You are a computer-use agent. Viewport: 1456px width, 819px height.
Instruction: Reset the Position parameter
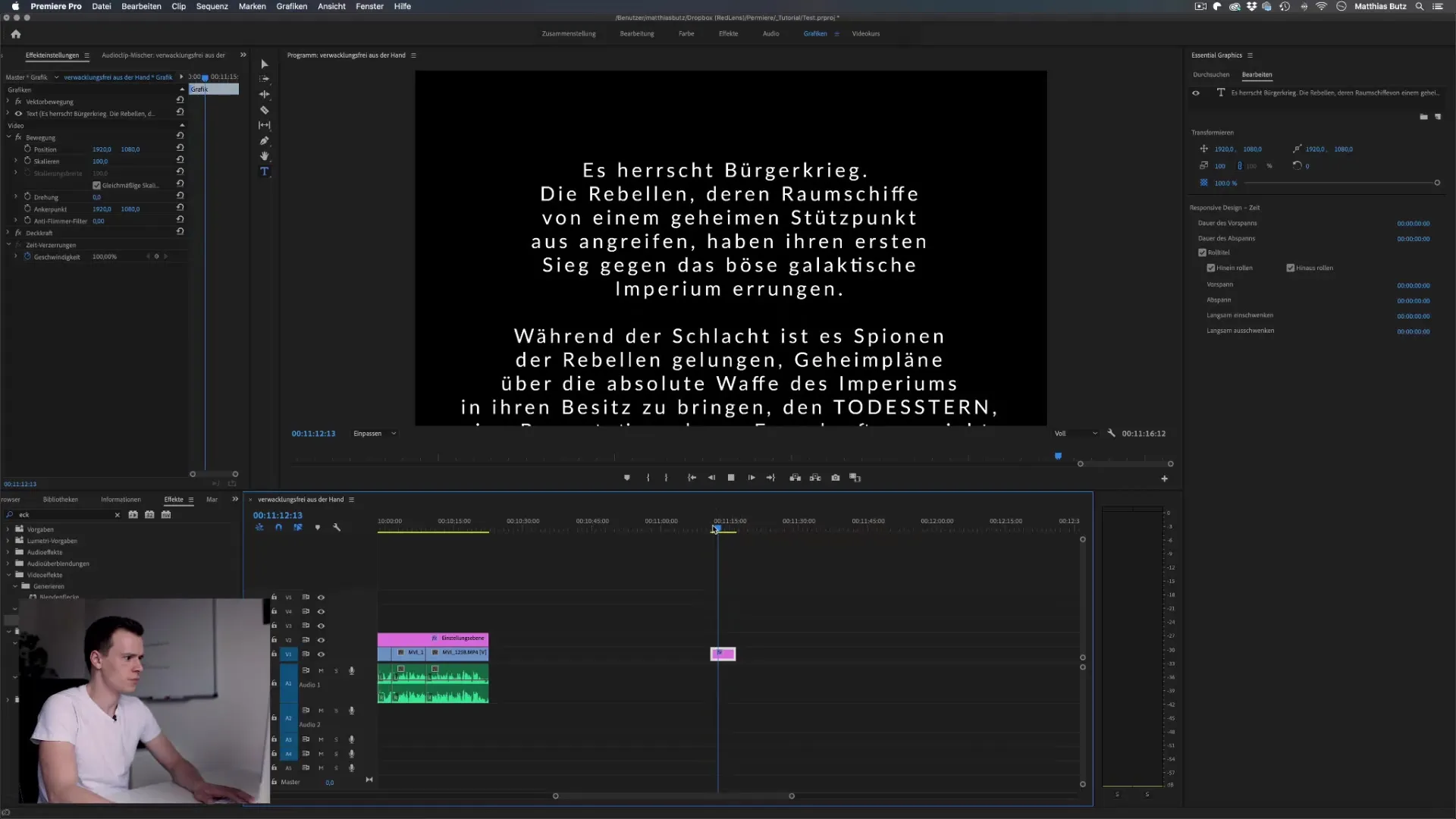coord(180,148)
